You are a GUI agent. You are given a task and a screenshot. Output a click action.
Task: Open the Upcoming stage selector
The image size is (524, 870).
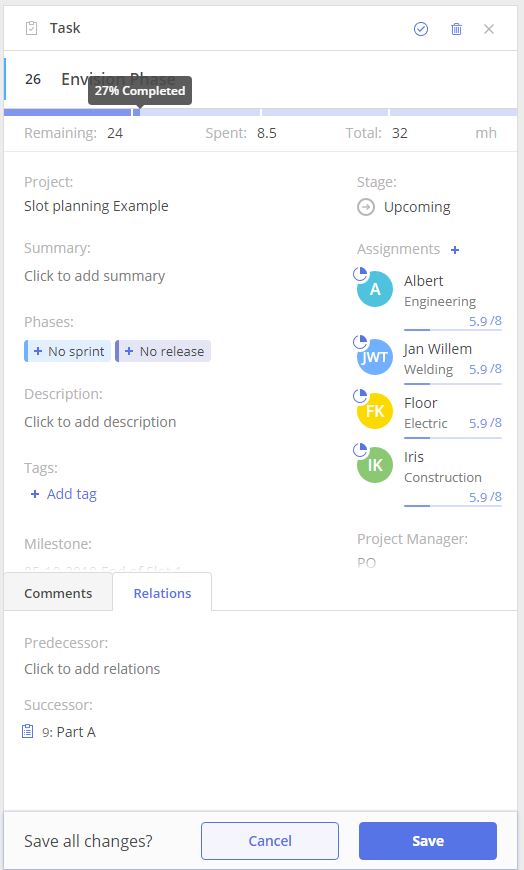pos(404,207)
